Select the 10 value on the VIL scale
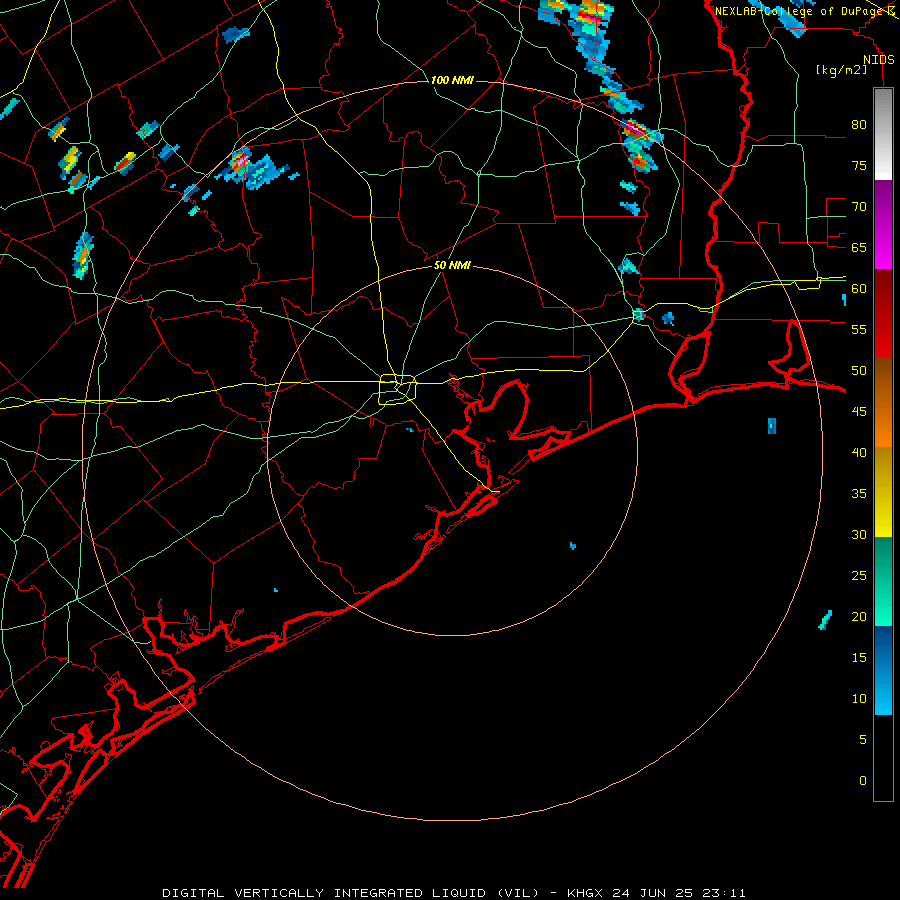 coord(859,699)
